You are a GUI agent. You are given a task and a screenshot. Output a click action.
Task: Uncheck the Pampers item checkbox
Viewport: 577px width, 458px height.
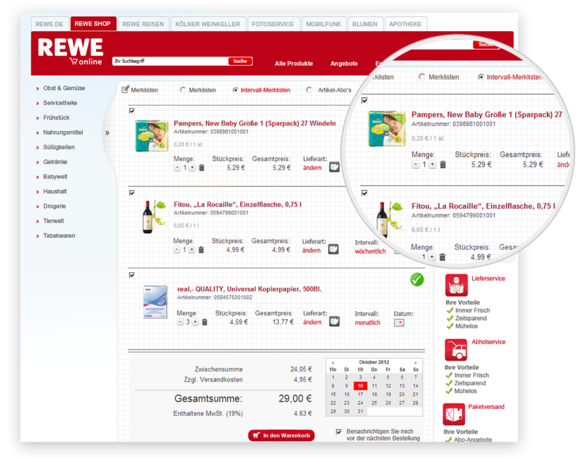point(132,111)
